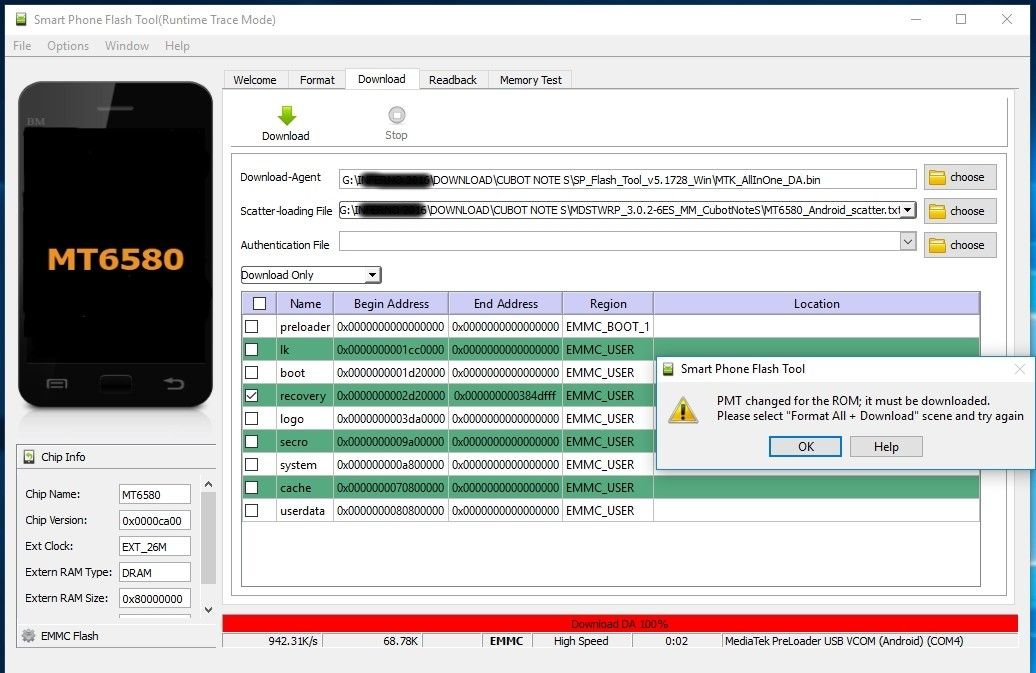Image resolution: width=1036 pixels, height=673 pixels.
Task: Check the logo partition checkbox
Action: 252,419
